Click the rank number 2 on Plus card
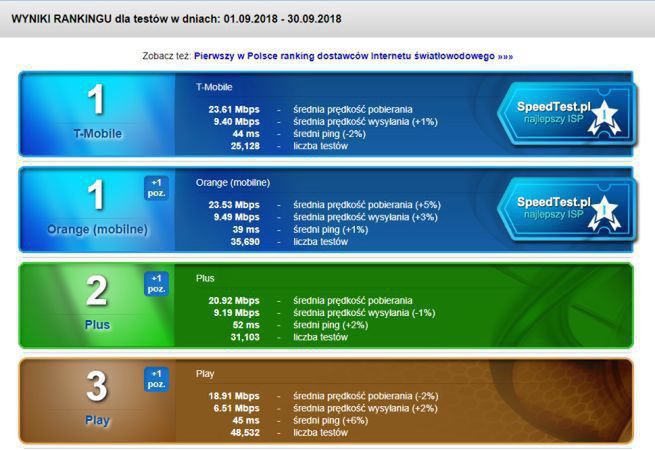The image size is (655, 450). click(x=96, y=291)
